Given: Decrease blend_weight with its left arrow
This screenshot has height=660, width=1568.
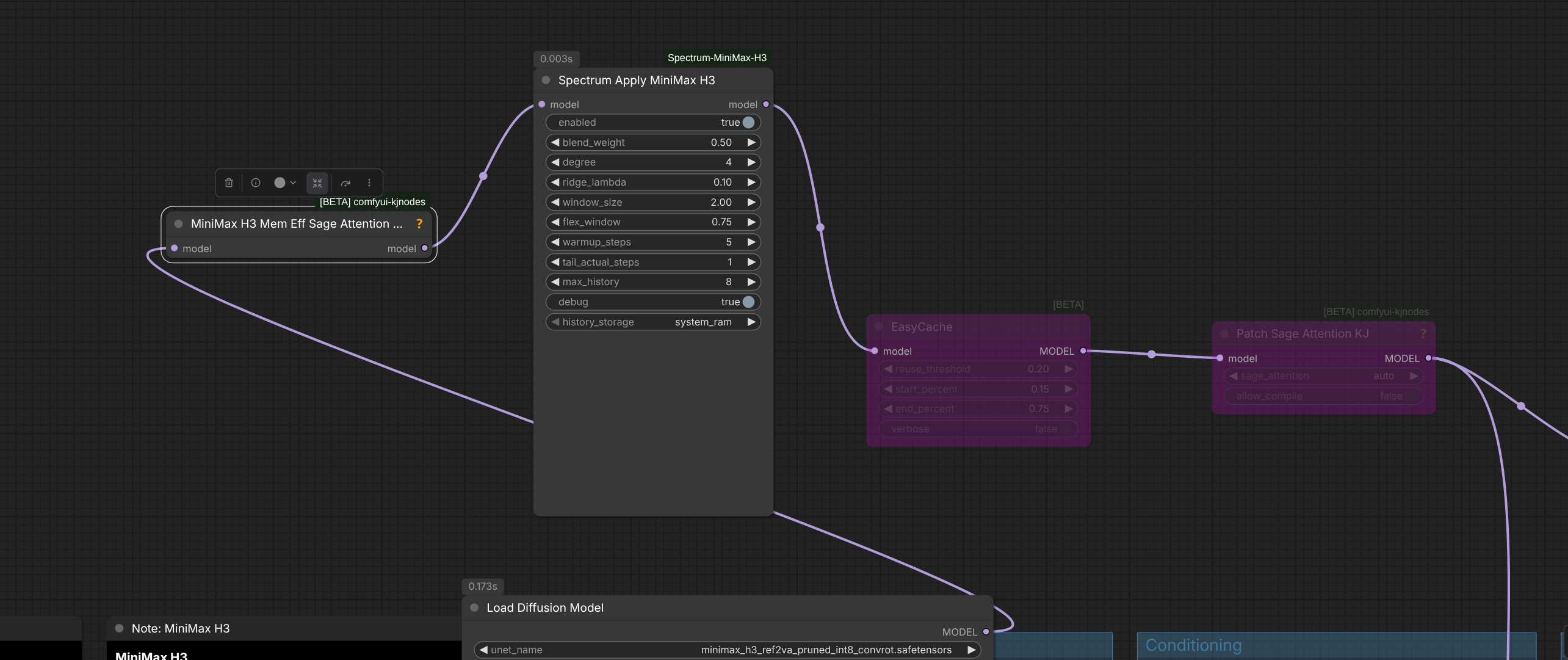Looking at the screenshot, I should [555, 142].
